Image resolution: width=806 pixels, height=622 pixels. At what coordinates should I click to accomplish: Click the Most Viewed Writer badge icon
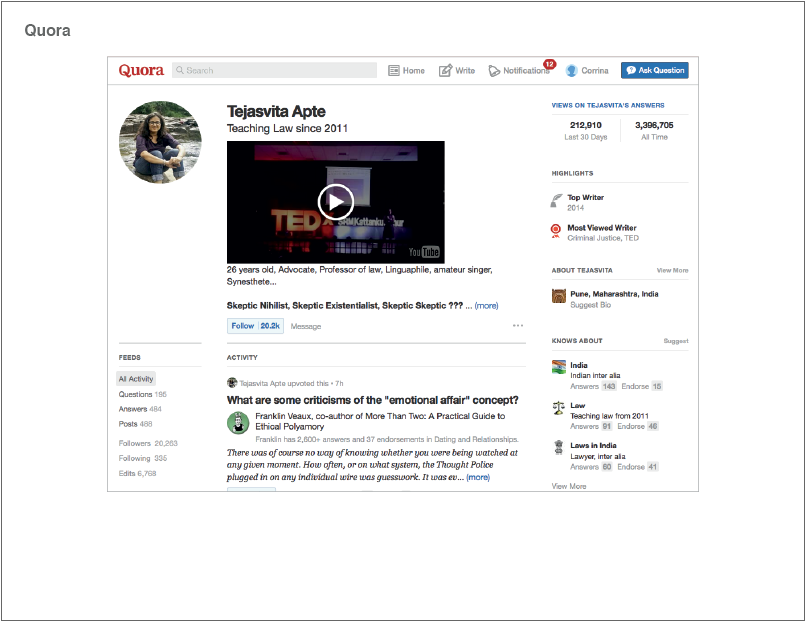tap(556, 231)
